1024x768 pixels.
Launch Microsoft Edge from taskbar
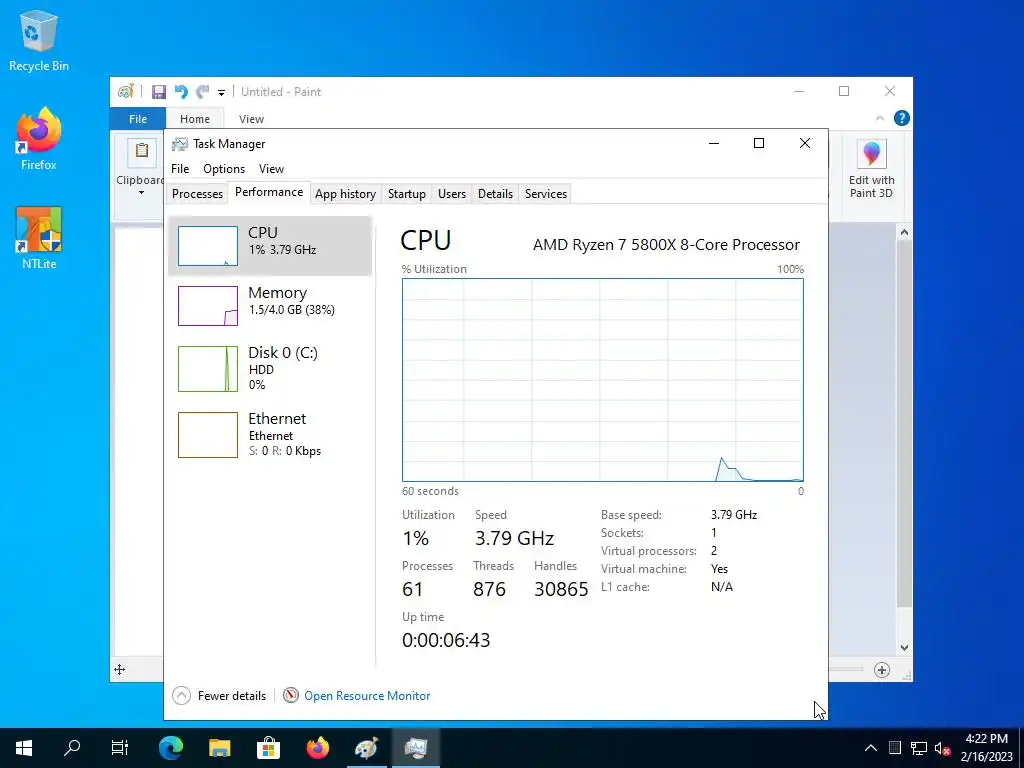click(x=171, y=748)
